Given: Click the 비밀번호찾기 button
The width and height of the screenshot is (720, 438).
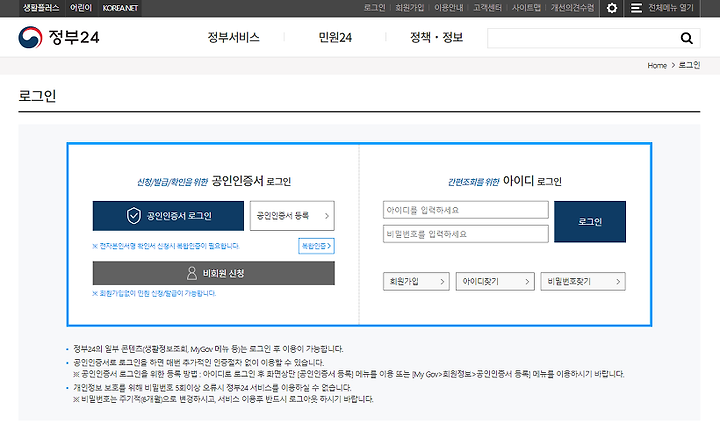Looking at the screenshot, I should coord(583,281).
